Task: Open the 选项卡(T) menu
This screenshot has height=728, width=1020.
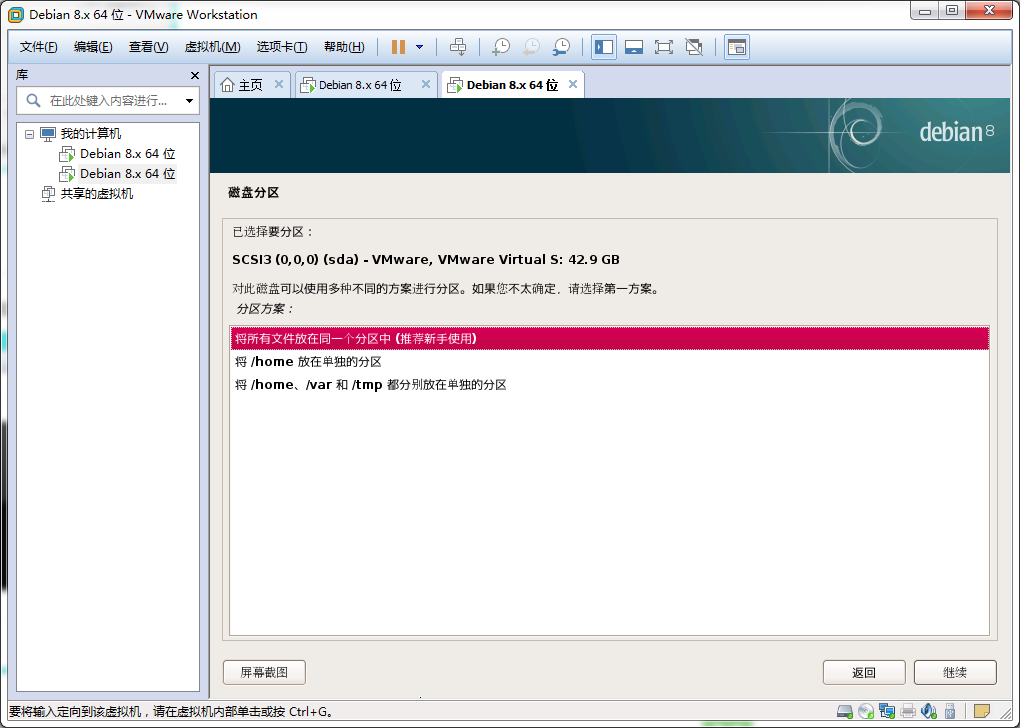Action: coord(282,47)
